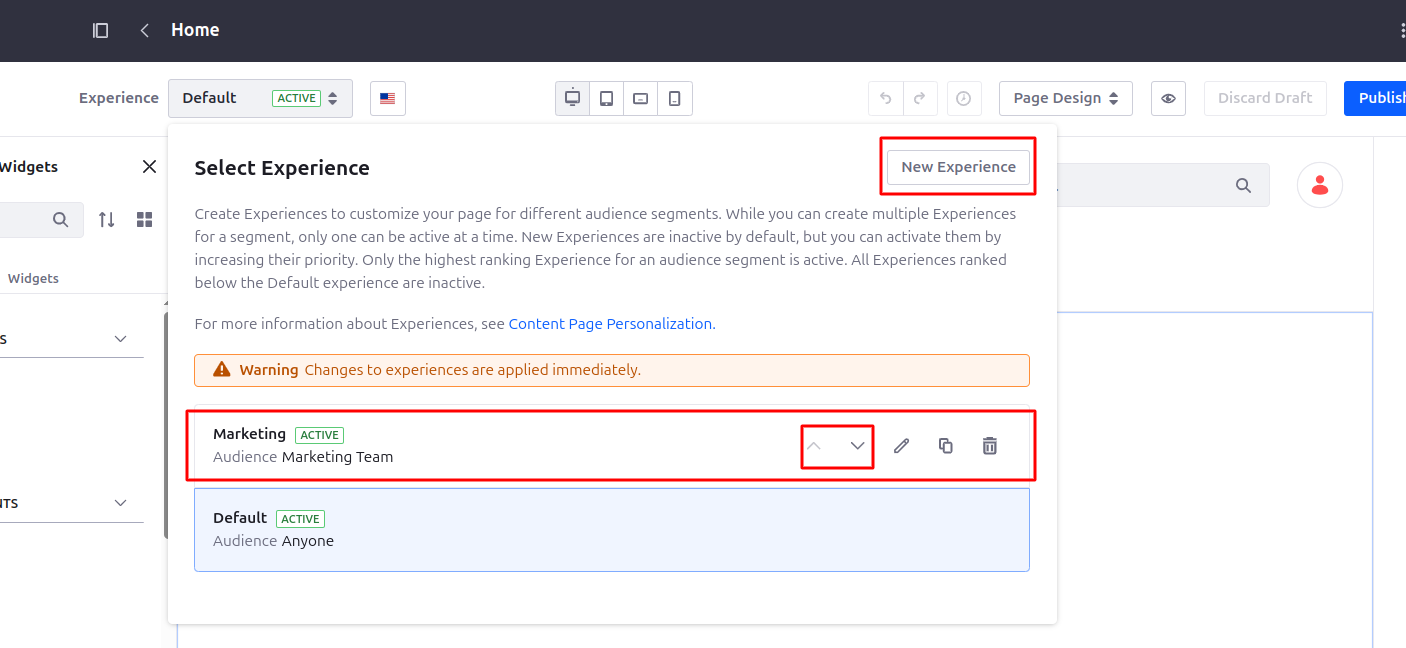Switch to portrait phone viewport
This screenshot has height=648, width=1406.
(x=675, y=98)
